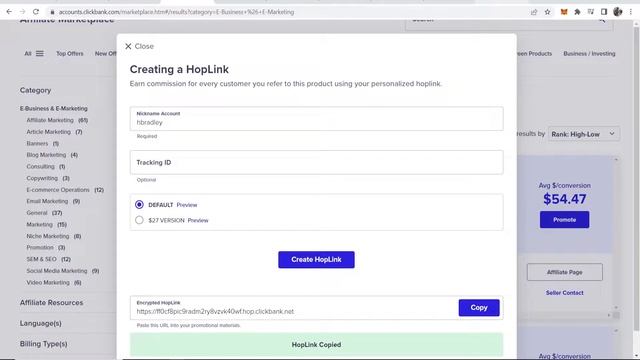Click the share page icon in the address bar

pyautogui.click(x=534, y=12)
